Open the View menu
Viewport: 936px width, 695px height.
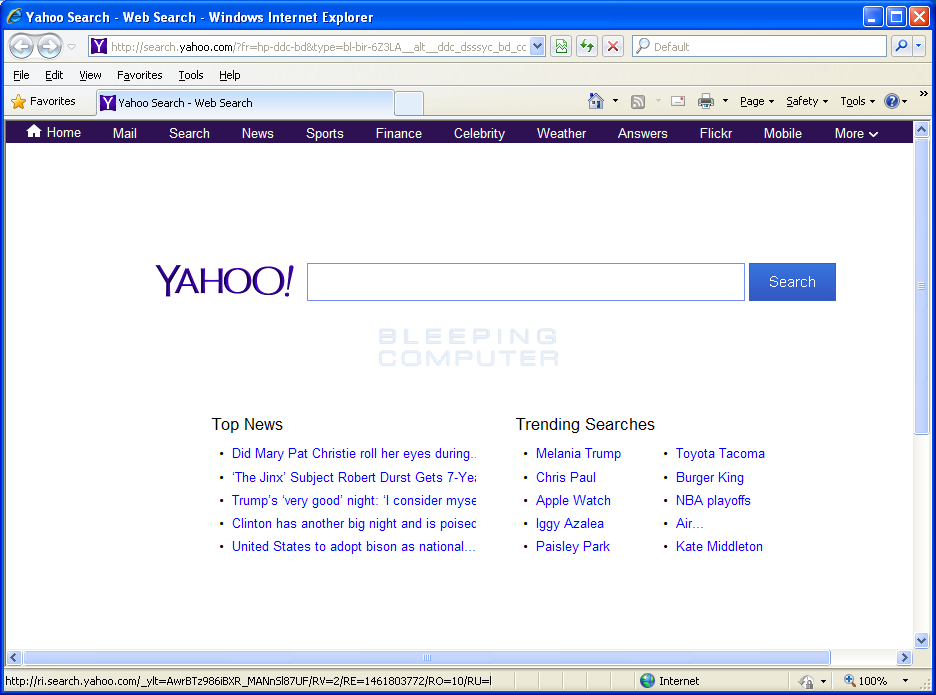tap(90, 75)
